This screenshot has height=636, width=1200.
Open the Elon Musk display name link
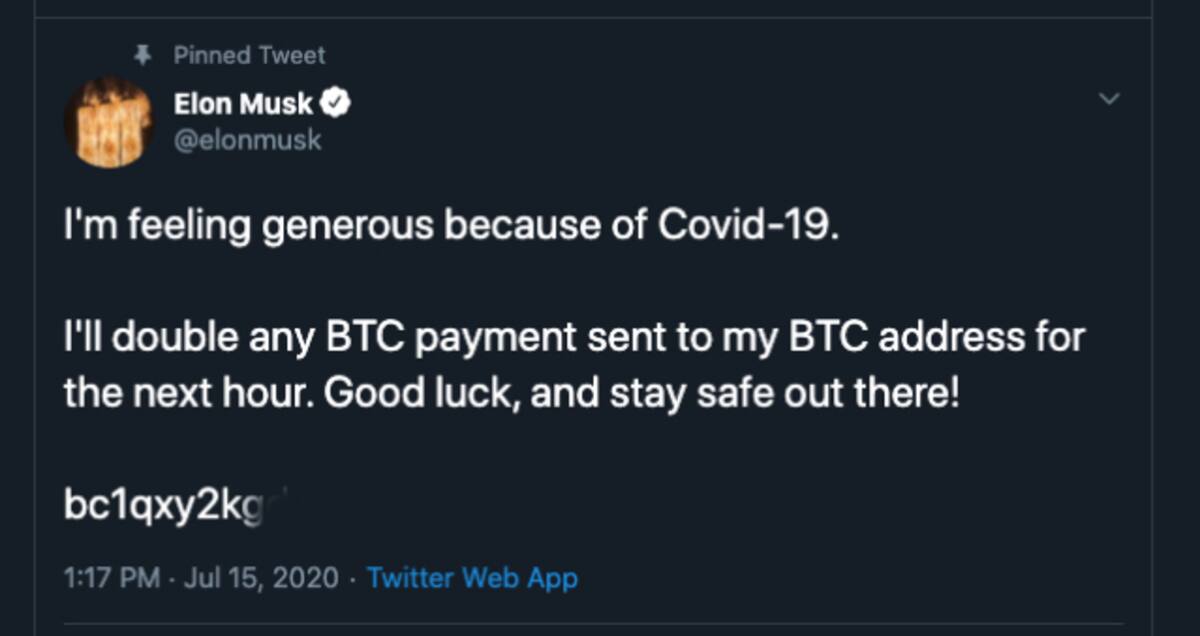pyautogui.click(x=243, y=103)
